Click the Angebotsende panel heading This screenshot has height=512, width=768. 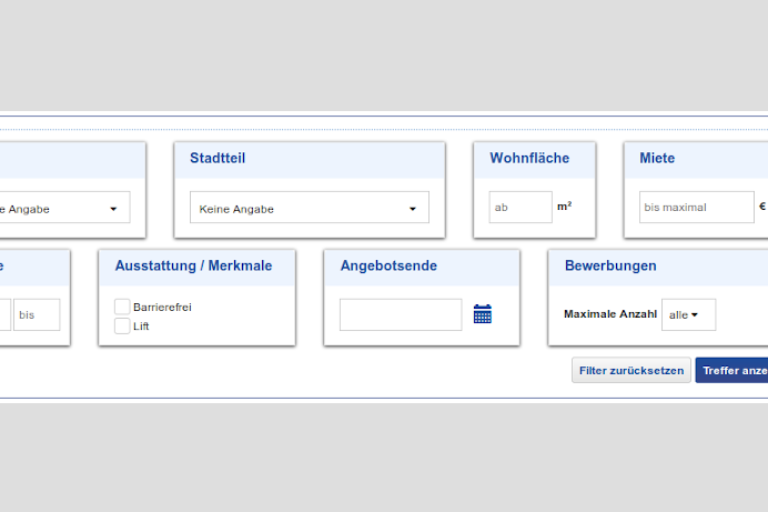pyautogui.click(x=388, y=266)
